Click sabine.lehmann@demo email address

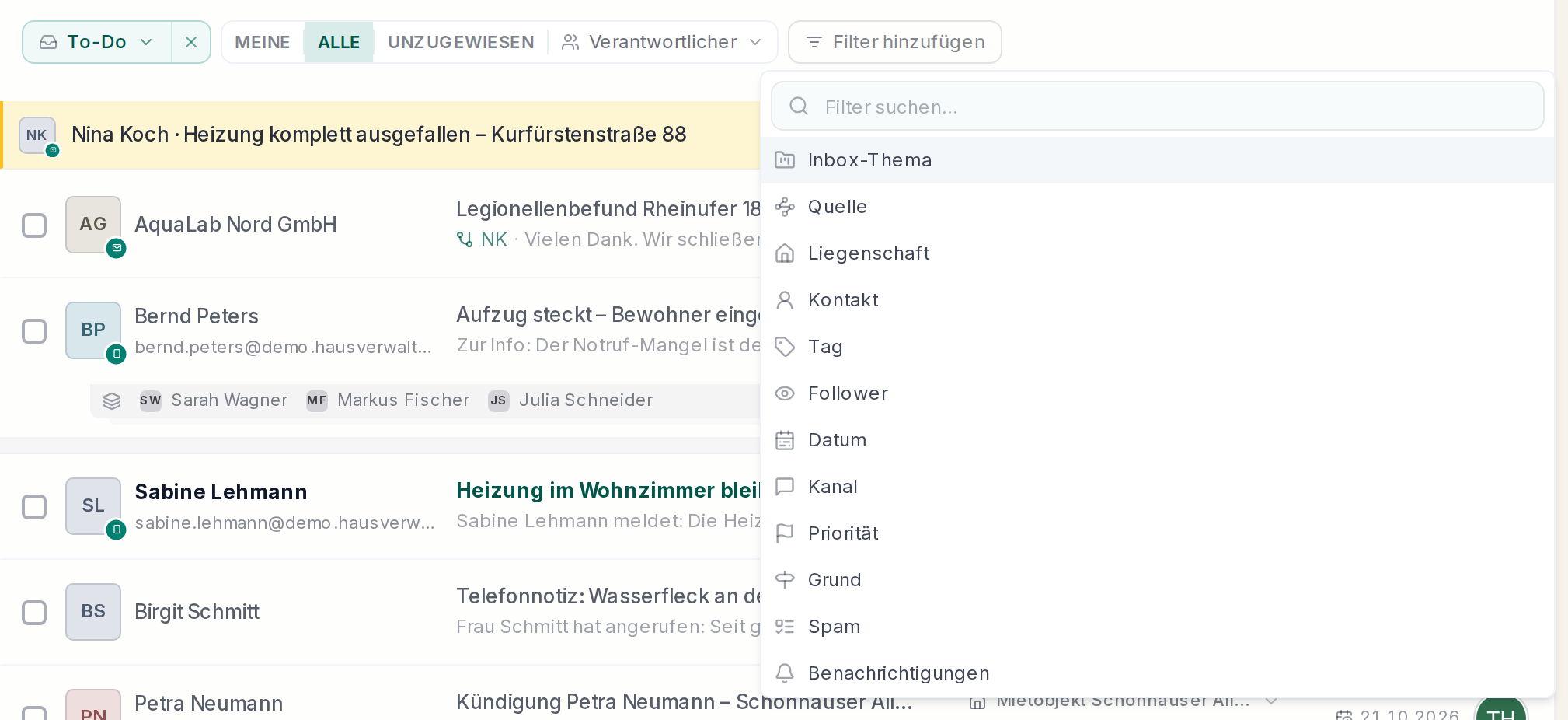(284, 523)
